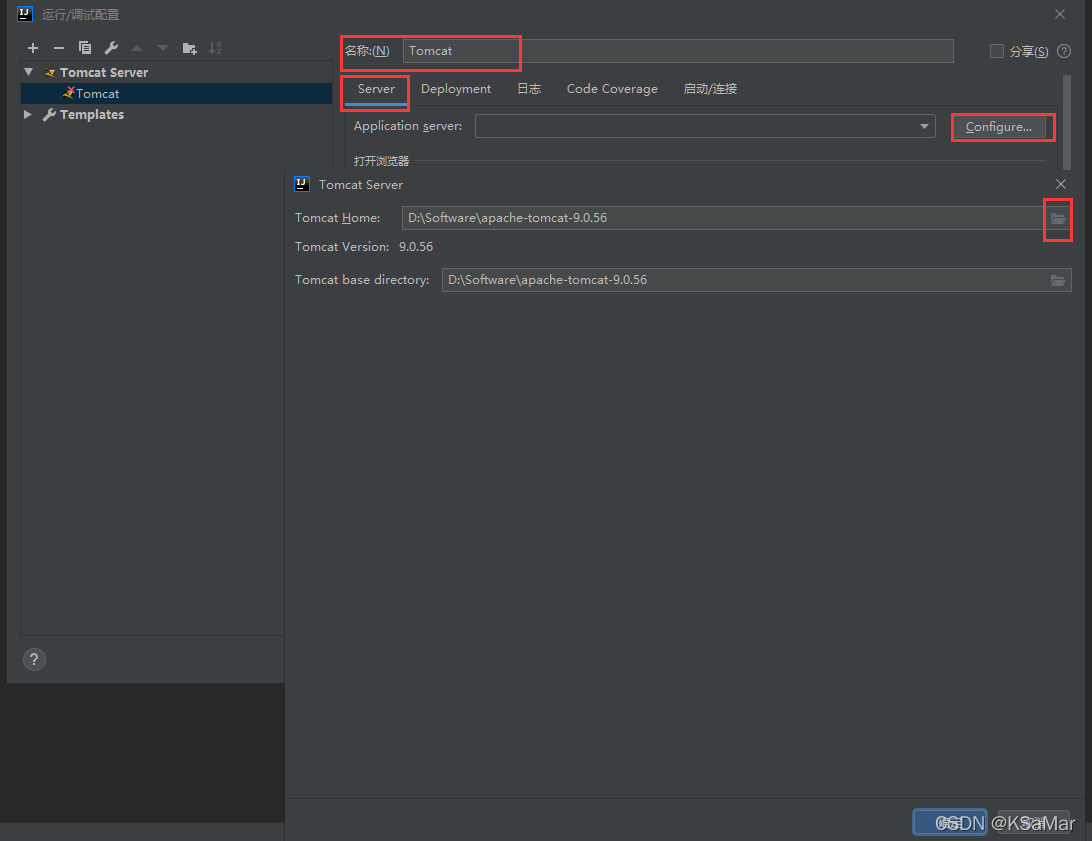
Task: Browse for Tomcat Home folder icon
Action: [1058, 218]
